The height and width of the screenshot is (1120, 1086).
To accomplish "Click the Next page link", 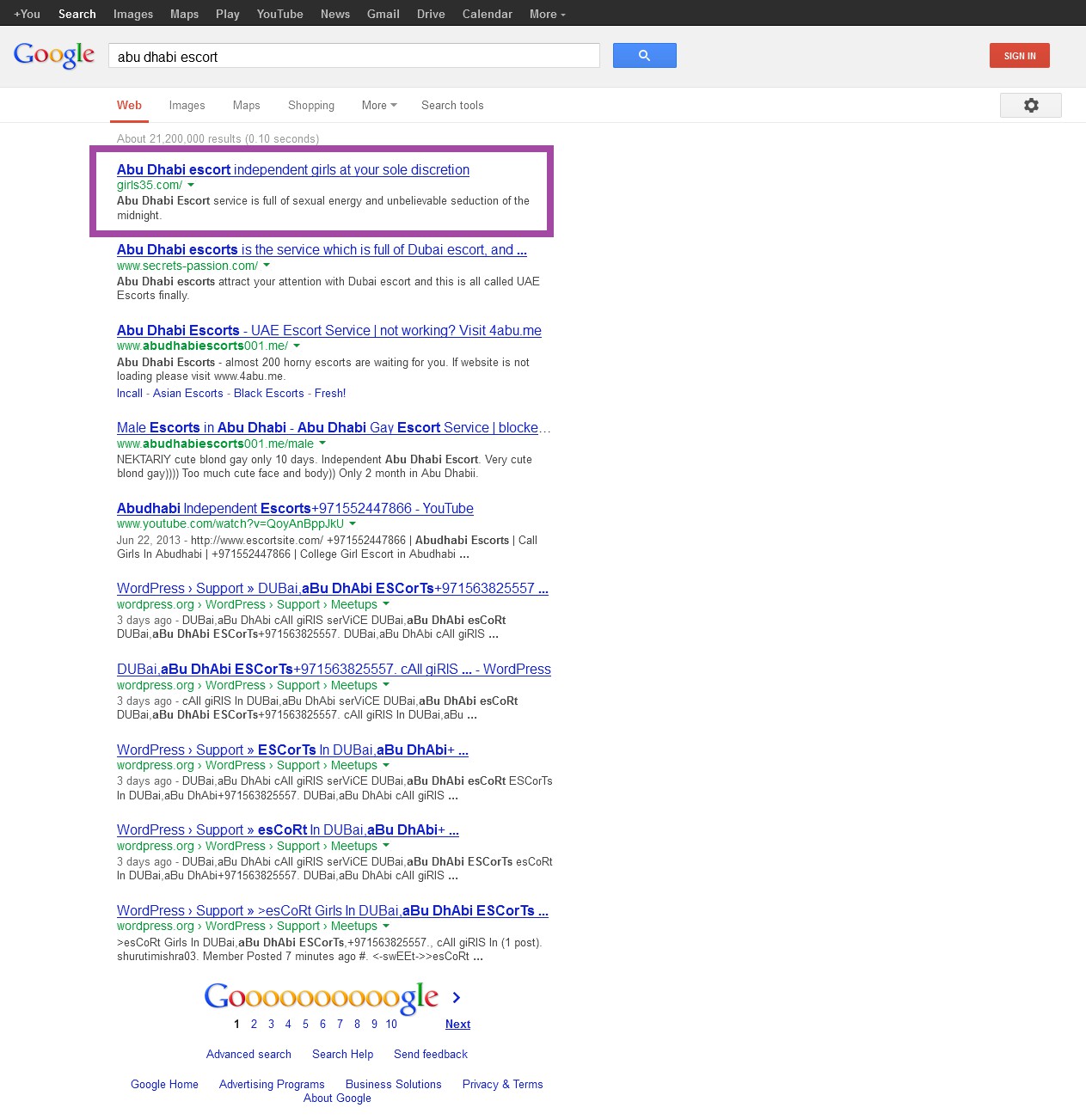I will [457, 1024].
